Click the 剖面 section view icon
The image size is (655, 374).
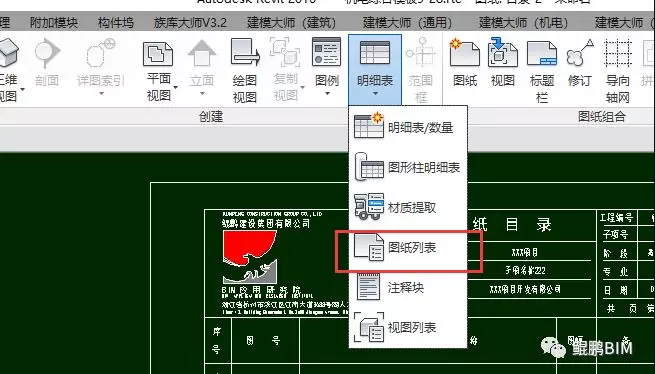coord(47,52)
